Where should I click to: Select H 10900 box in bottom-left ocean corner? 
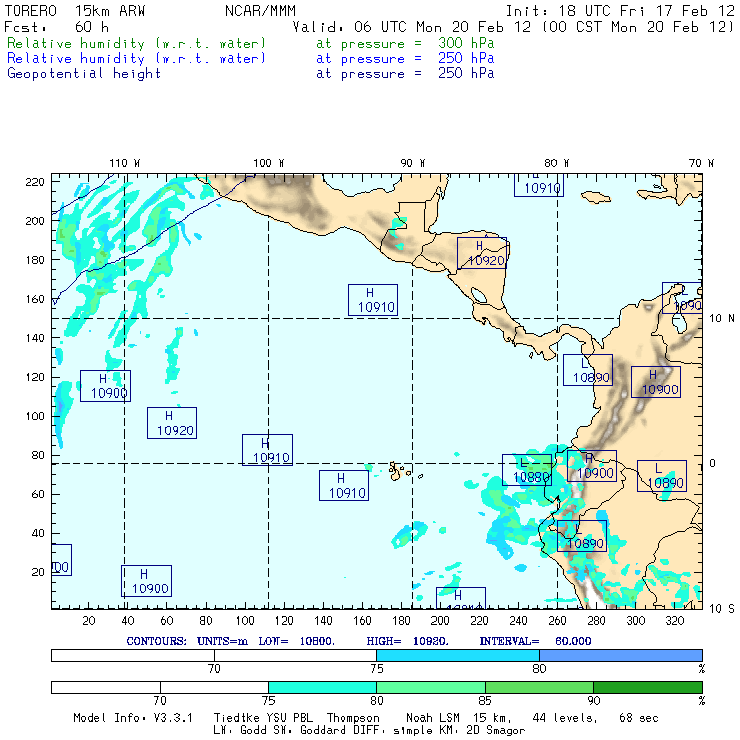146,581
